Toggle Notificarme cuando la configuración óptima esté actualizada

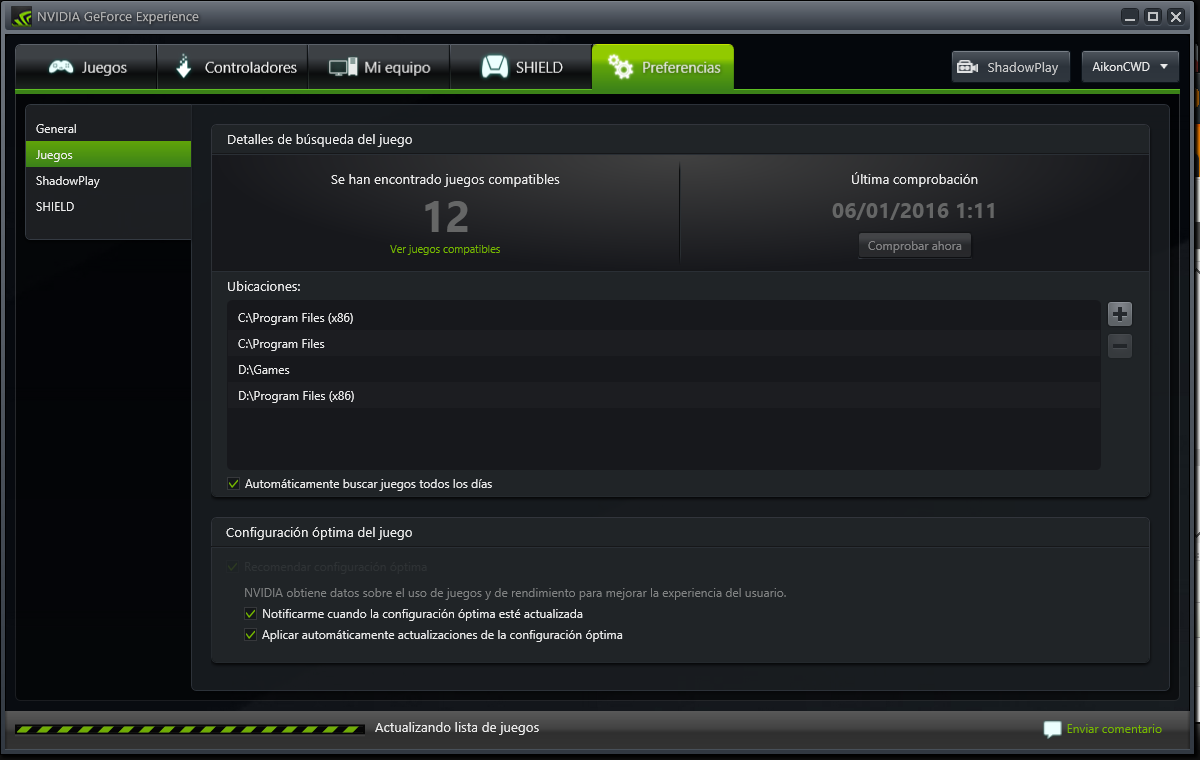(x=251, y=614)
